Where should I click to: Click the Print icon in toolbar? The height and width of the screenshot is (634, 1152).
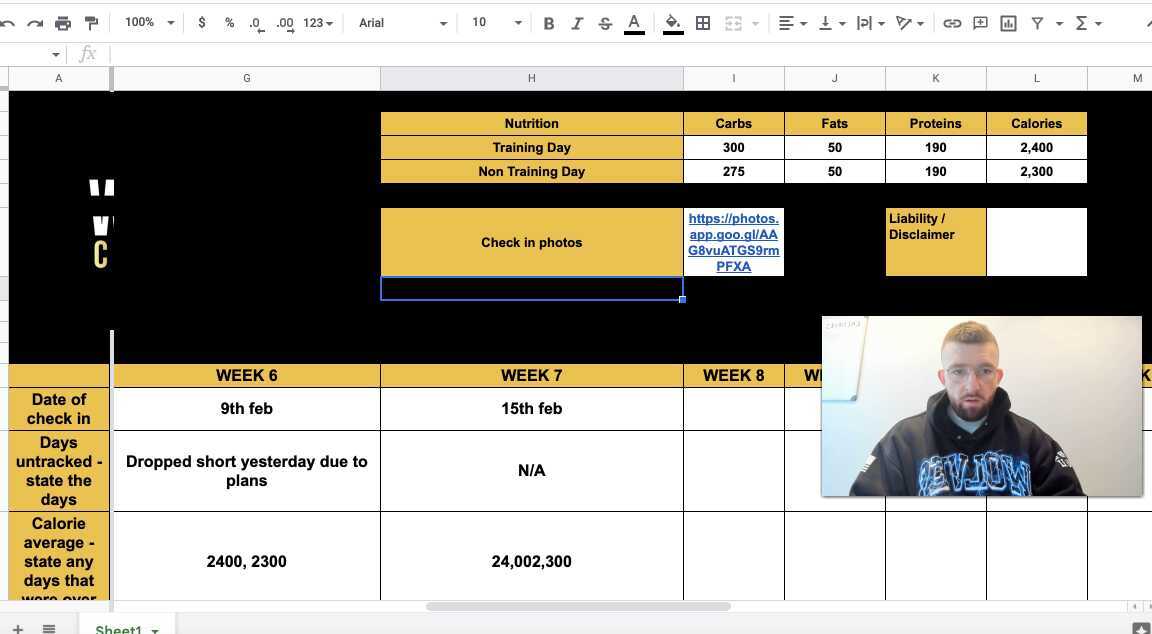(63, 23)
